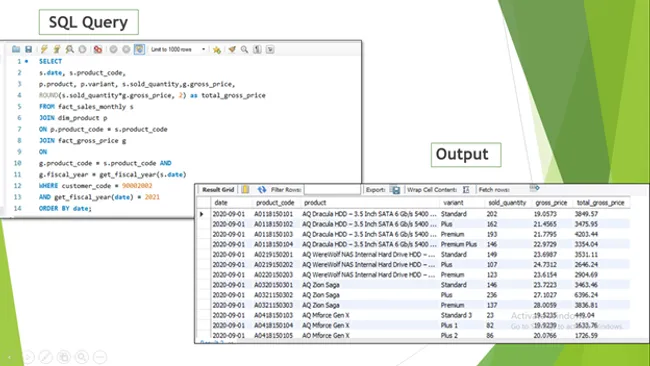
Task: Go to previous slide arrow control
Action: 10,357
